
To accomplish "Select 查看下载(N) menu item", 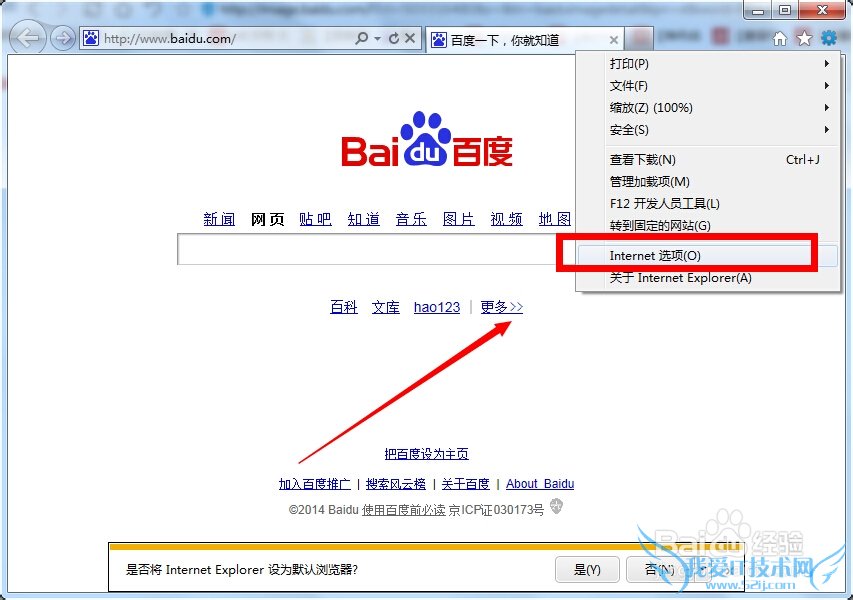I will tap(708, 159).
